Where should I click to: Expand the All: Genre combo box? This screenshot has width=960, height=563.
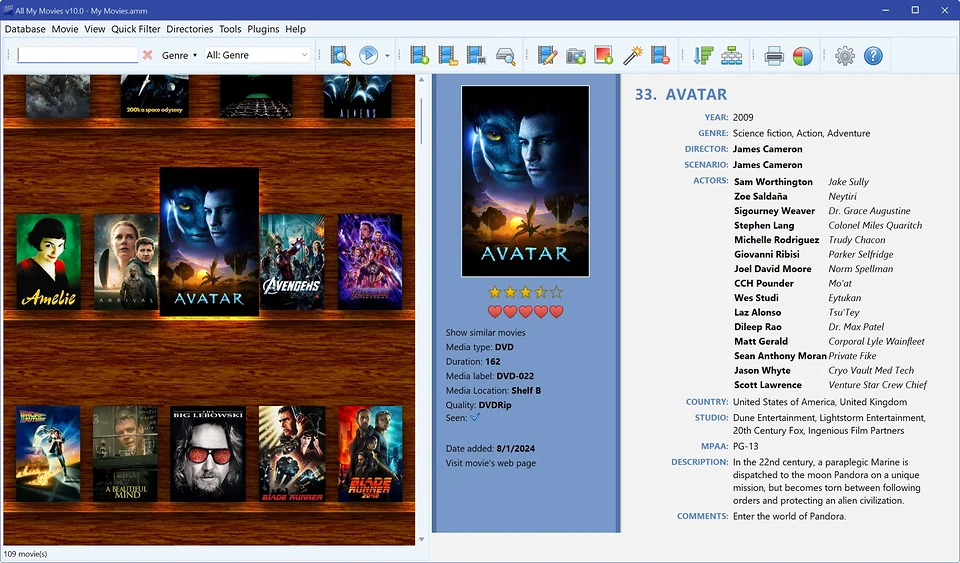tap(257, 55)
